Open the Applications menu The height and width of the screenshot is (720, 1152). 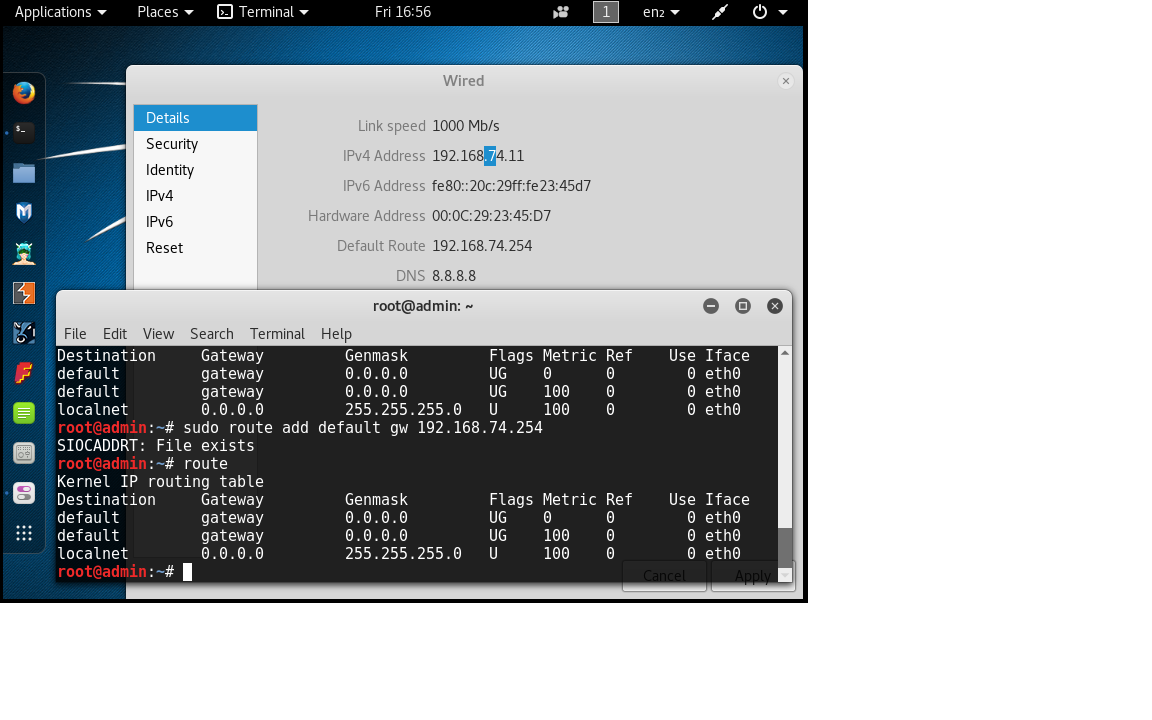pos(60,12)
